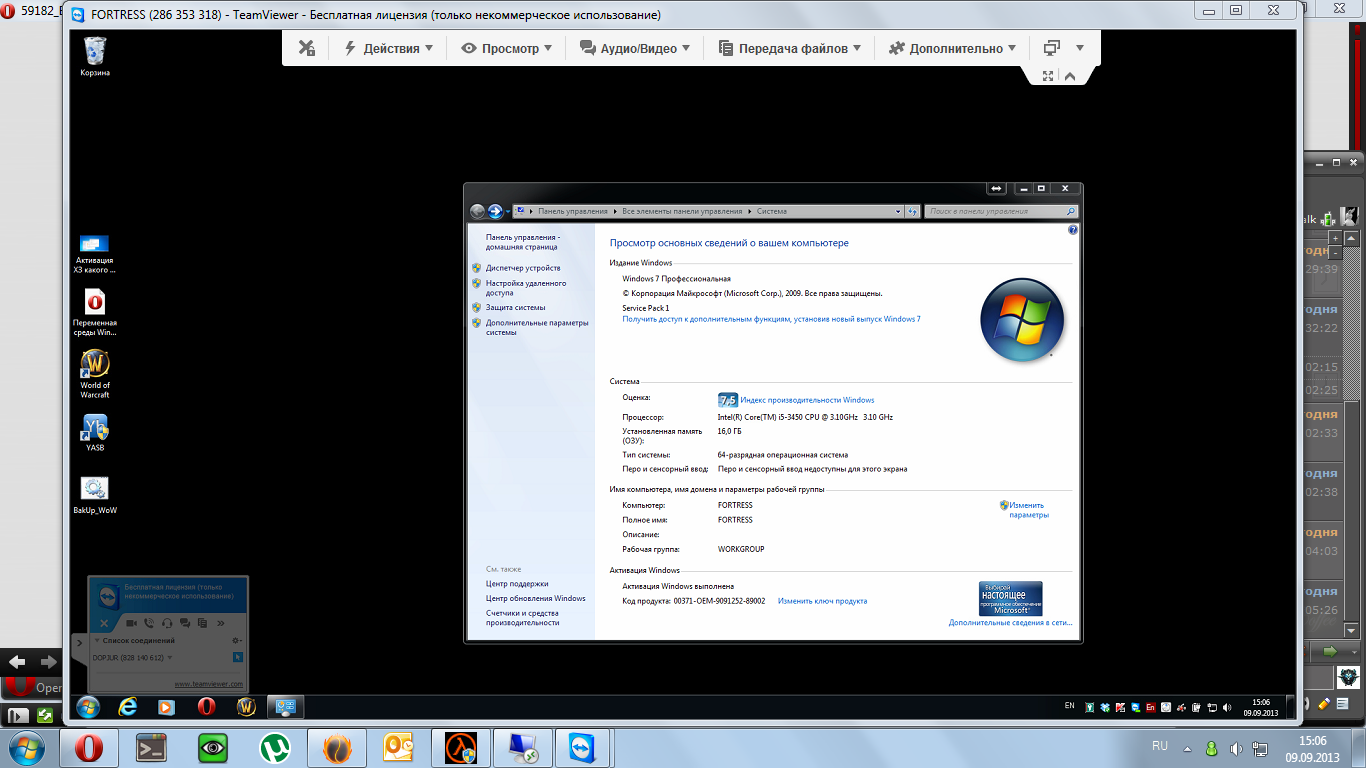Click the TeamViewer panel video camera icon
The image size is (1366, 768).
pyautogui.click(x=131, y=622)
